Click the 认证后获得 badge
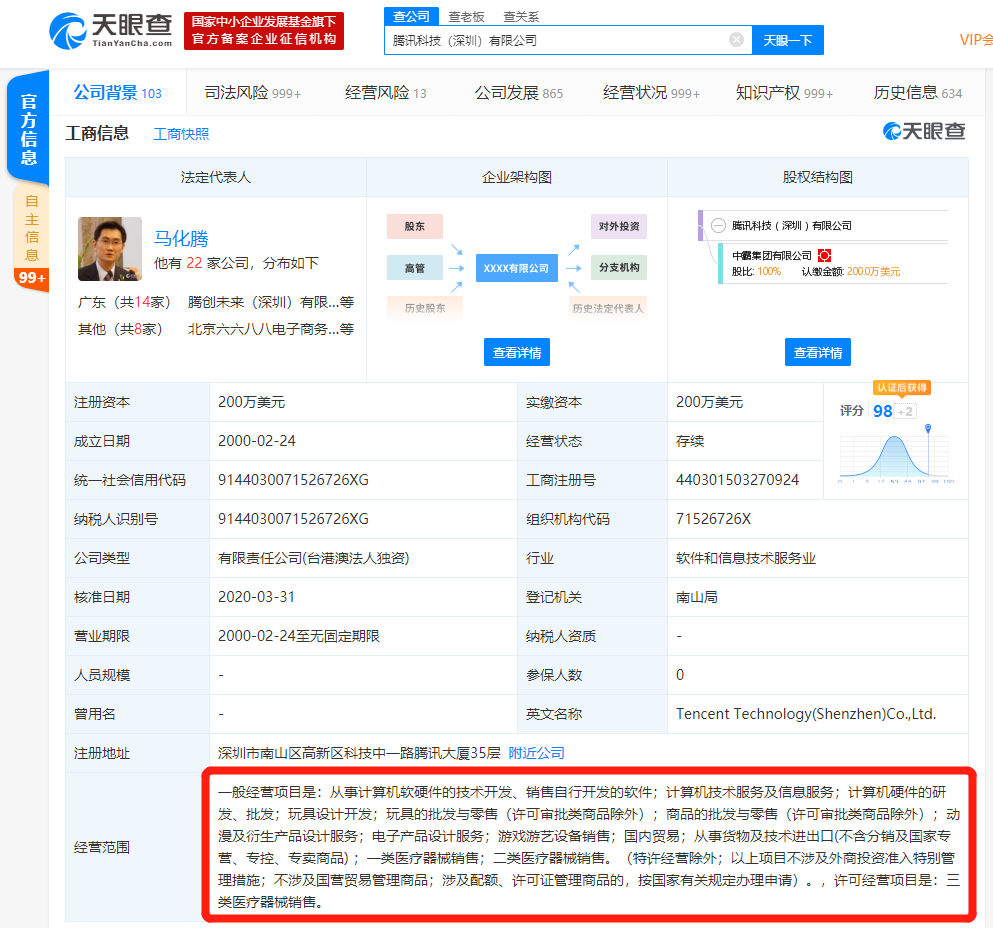 [x=902, y=387]
